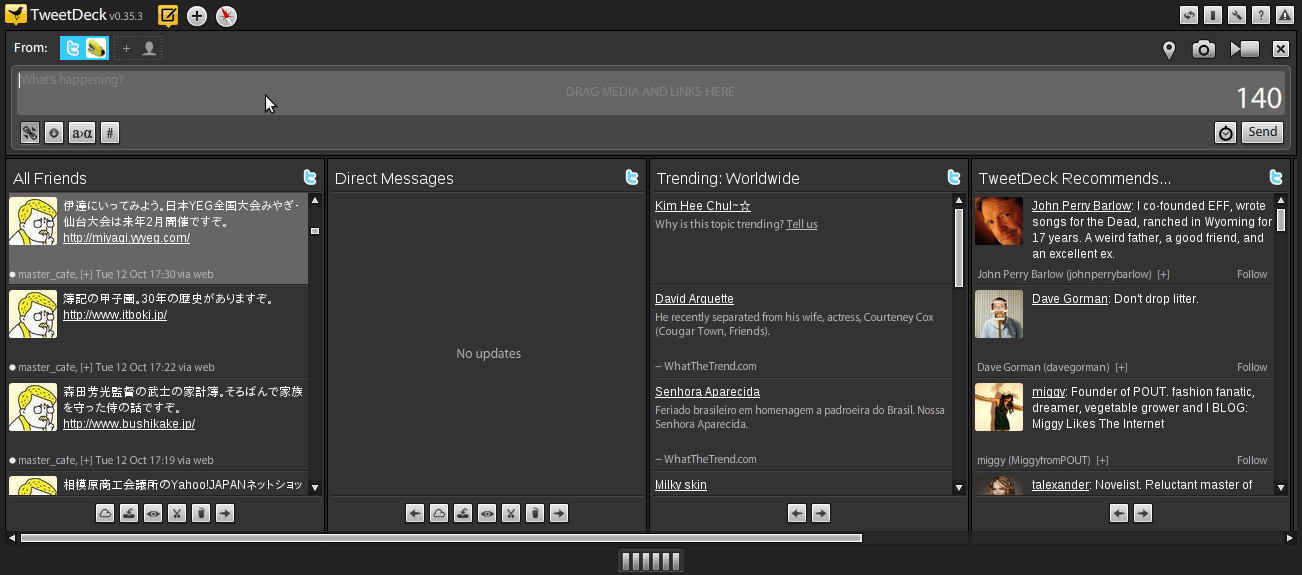This screenshot has width=1302, height=575.
Task: Click the yellow Compose update button
Action: pyautogui.click(x=169, y=15)
